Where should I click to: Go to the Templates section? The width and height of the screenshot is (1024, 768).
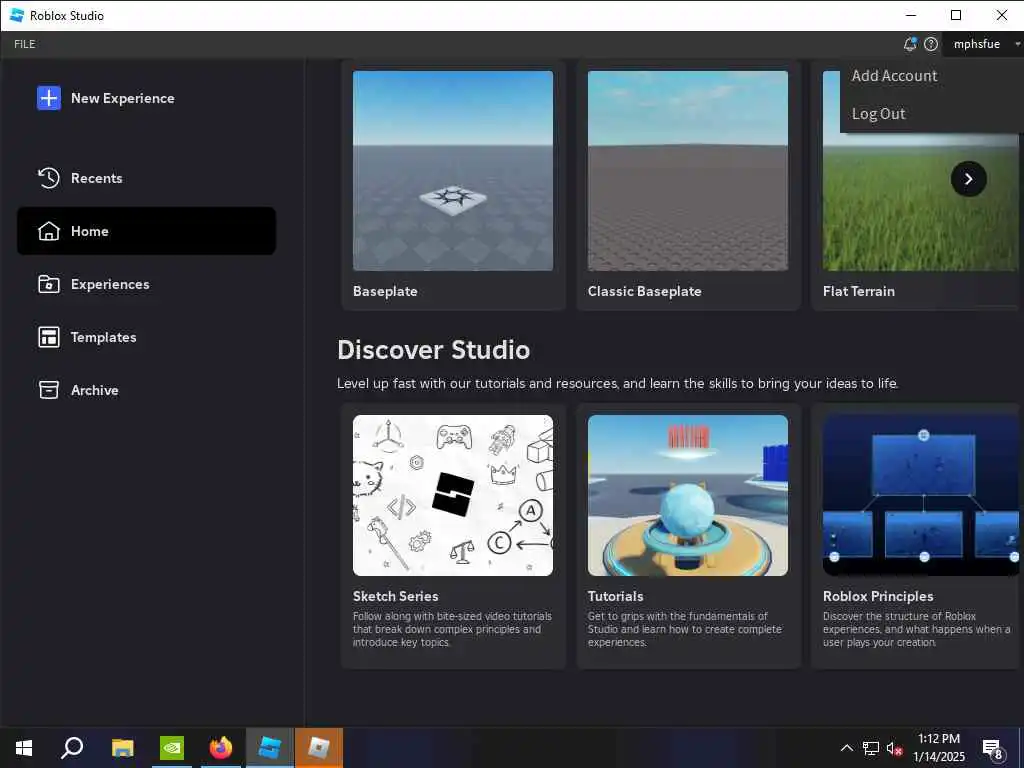[x=146, y=337]
